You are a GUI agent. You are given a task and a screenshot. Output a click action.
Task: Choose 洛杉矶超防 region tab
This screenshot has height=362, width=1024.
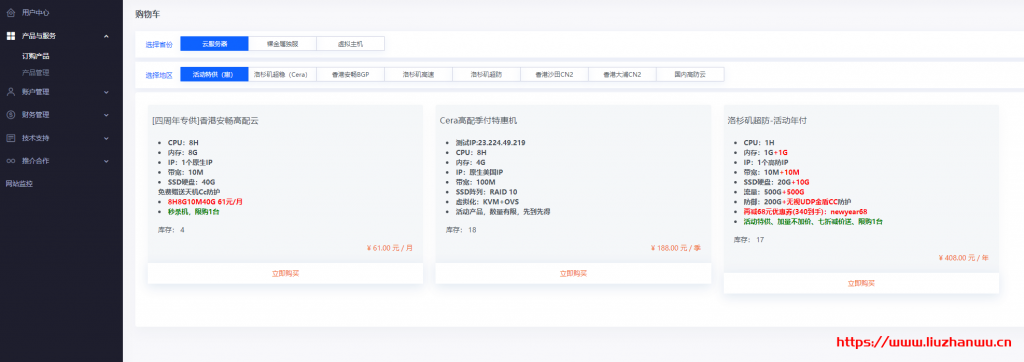(486, 74)
